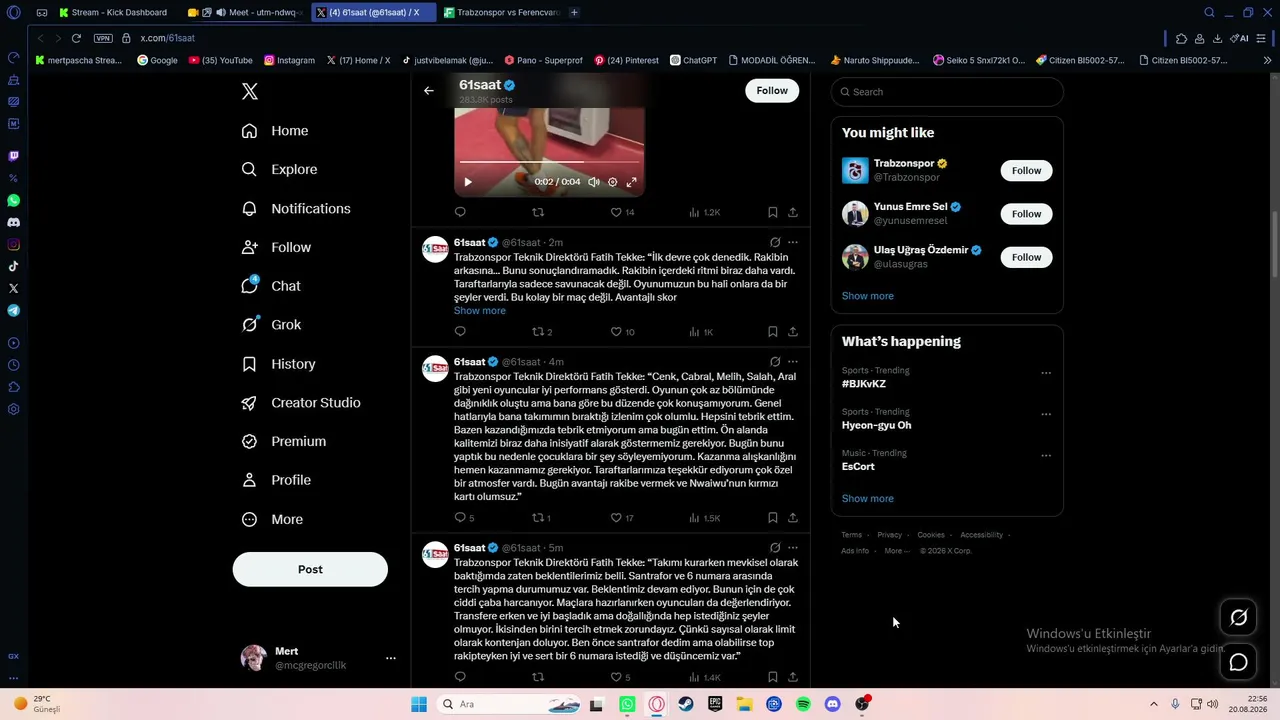Play the video in the top post
This screenshot has height=720, width=1280.
tap(467, 182)
